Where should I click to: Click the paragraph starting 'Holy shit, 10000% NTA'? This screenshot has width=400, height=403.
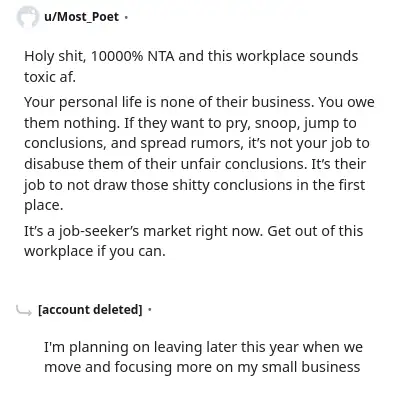tap(191, 66)
